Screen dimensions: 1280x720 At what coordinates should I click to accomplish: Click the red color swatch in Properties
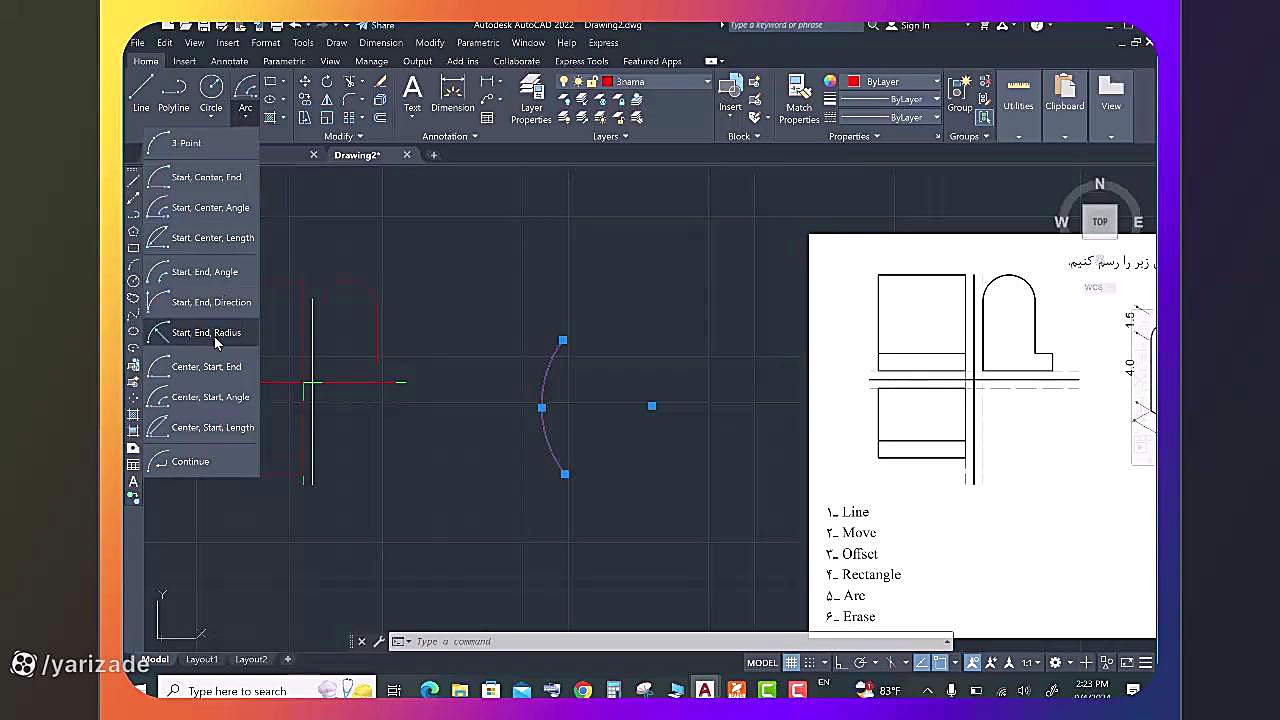[853, 82]
